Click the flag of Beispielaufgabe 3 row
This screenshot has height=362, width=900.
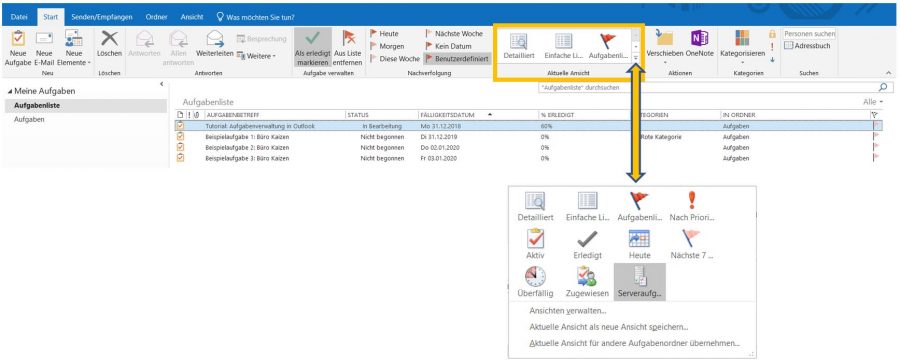point(876,158)
